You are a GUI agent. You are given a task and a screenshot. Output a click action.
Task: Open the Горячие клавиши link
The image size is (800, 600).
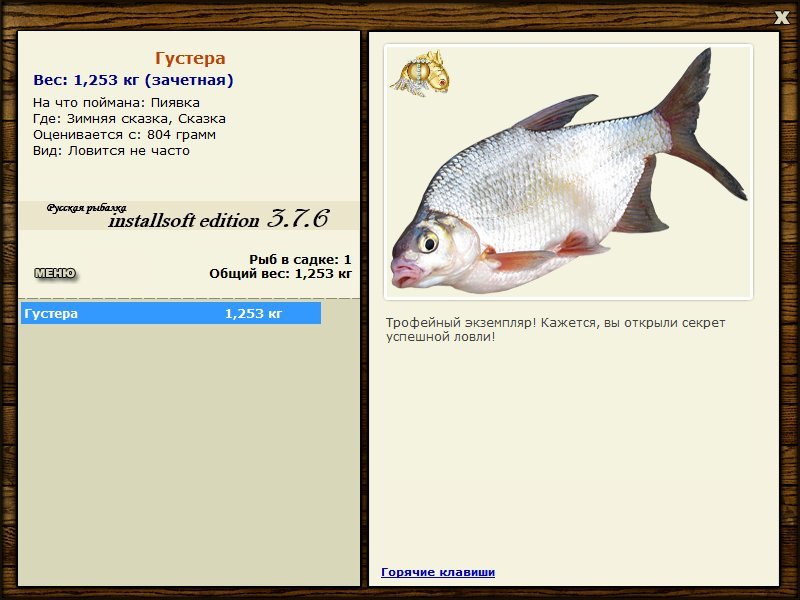tap(438, 572)
